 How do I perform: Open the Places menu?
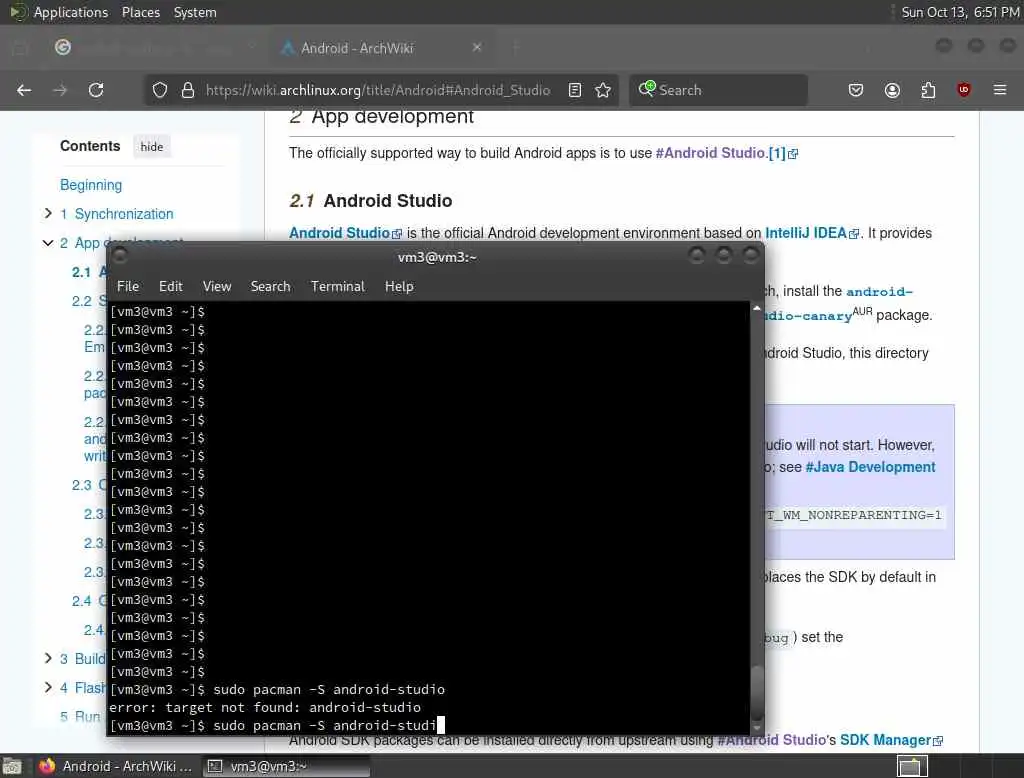pos(141,12)
